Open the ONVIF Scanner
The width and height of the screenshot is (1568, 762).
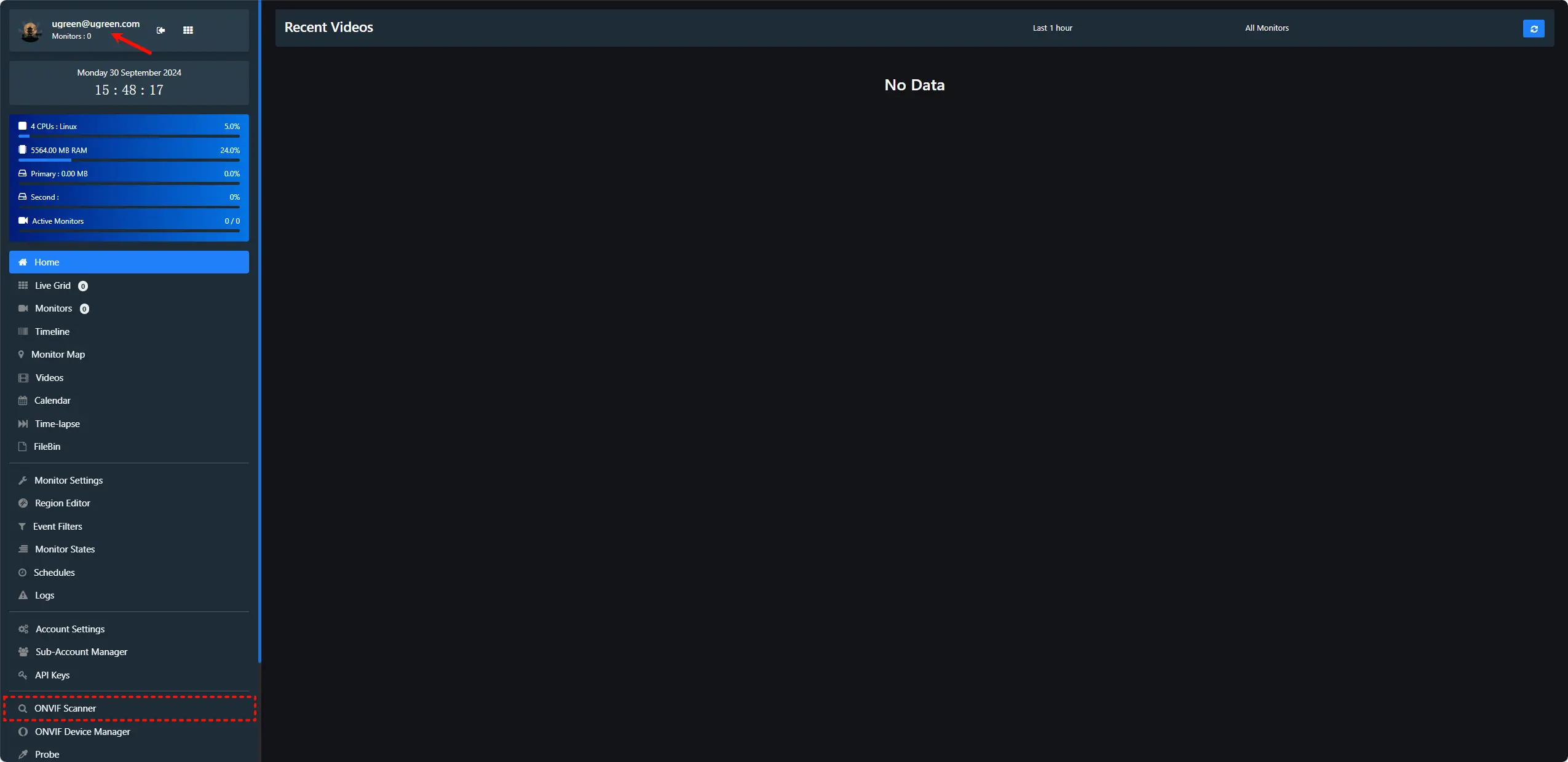click(x=65, y=709)
